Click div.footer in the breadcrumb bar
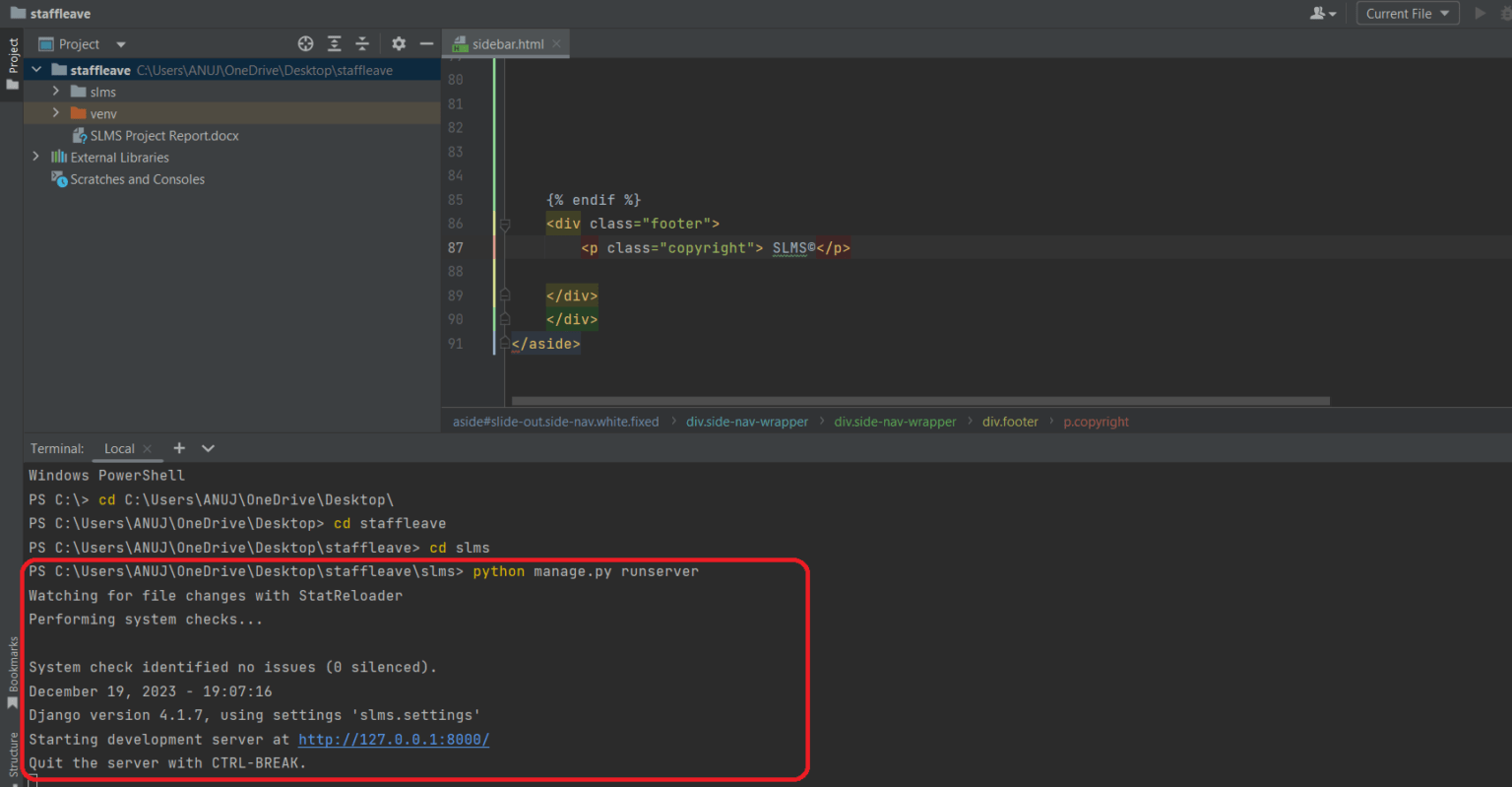The height and width of the screenshot is (787, 1512). point(1009,422)
